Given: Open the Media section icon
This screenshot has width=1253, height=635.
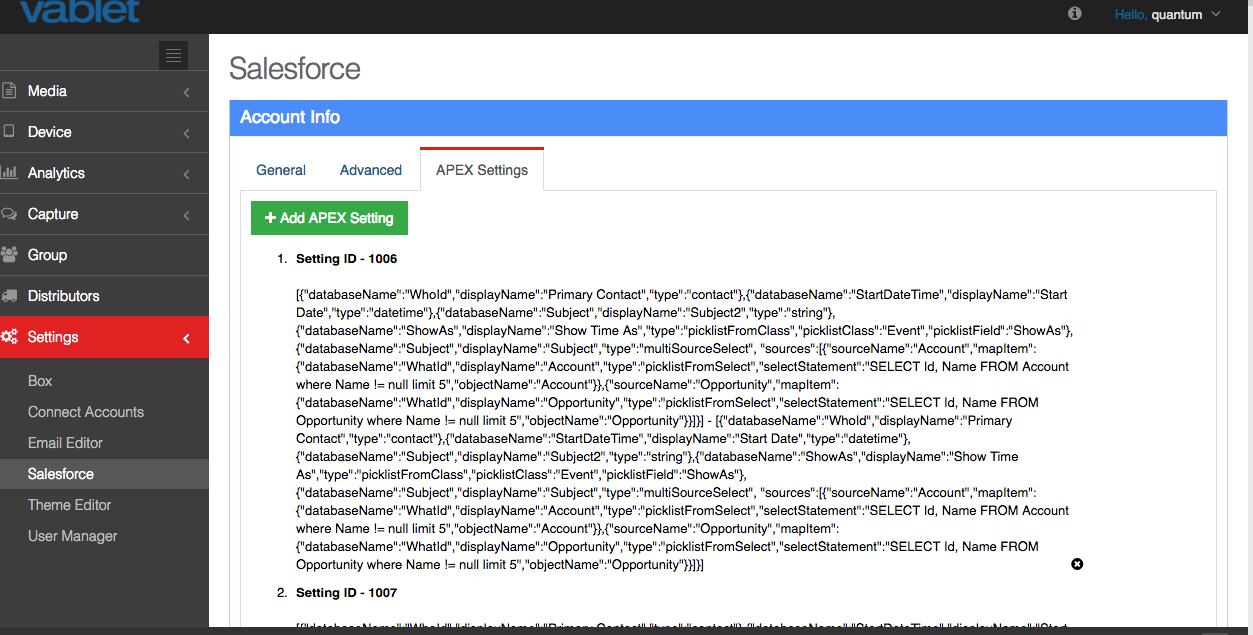Looking at the screenshot, I should (x=12, y=91).
